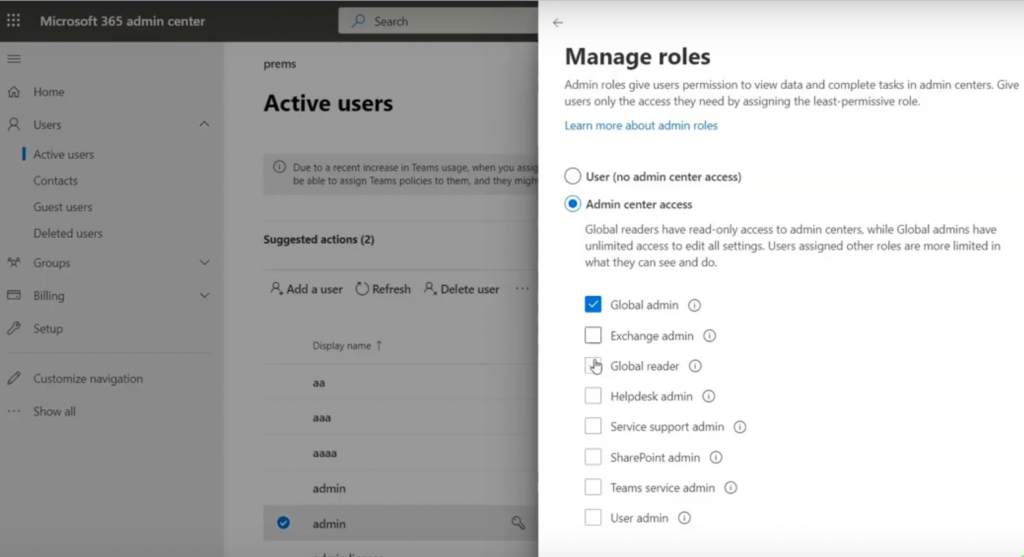1024x557 pixels.
Task: Show info for Service support admin role
Action: tap(739, 427)
